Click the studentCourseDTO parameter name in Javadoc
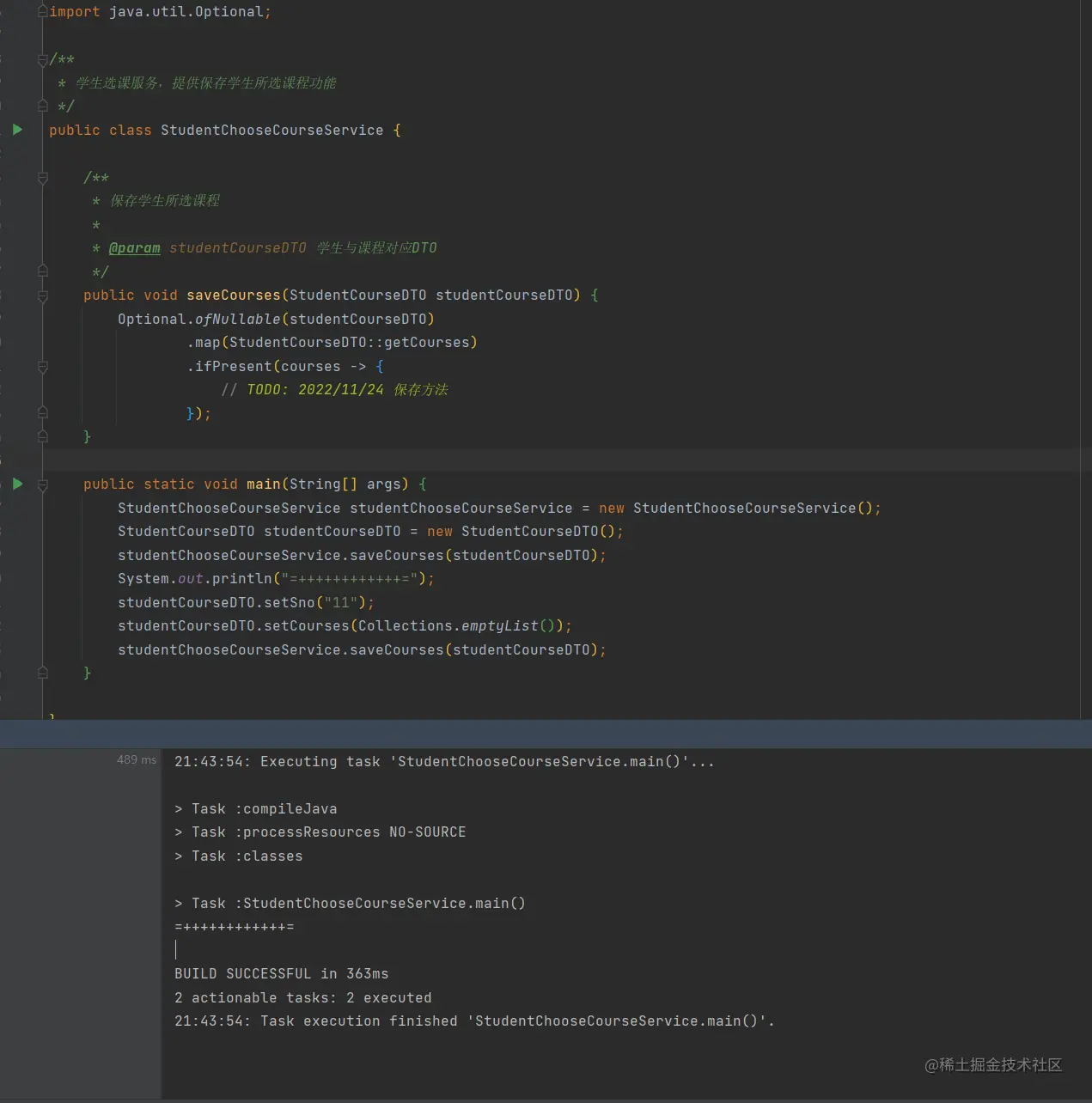This screenshot has width=1092, height=1103. pyautogui.click(x=237, y=248)
